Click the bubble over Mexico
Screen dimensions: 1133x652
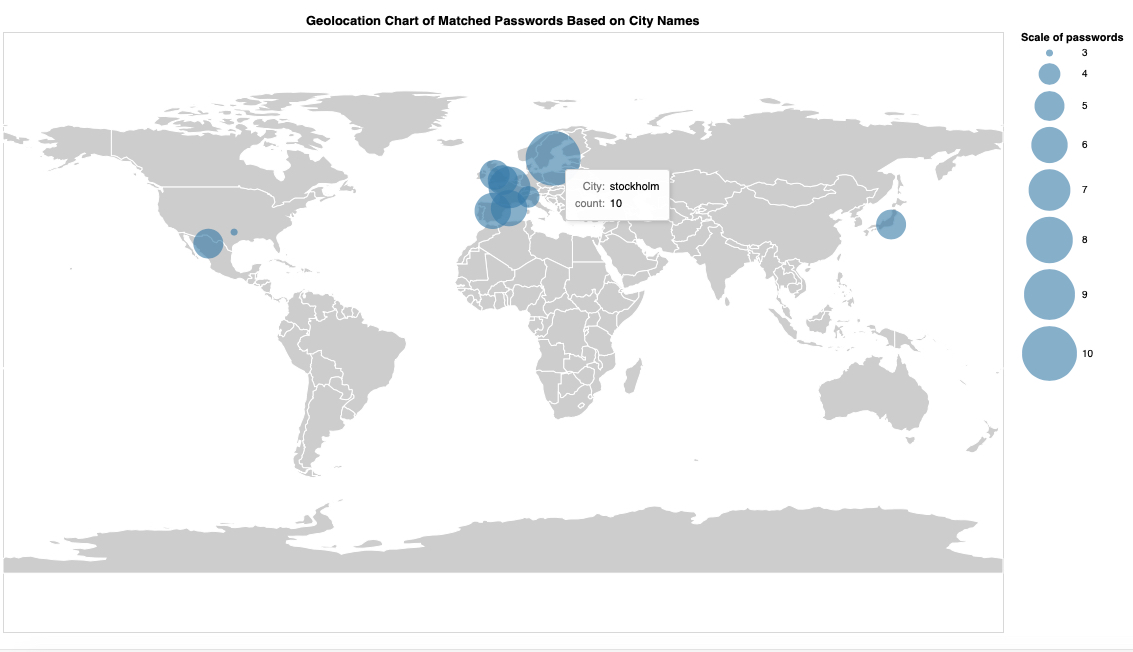point(208,243)
